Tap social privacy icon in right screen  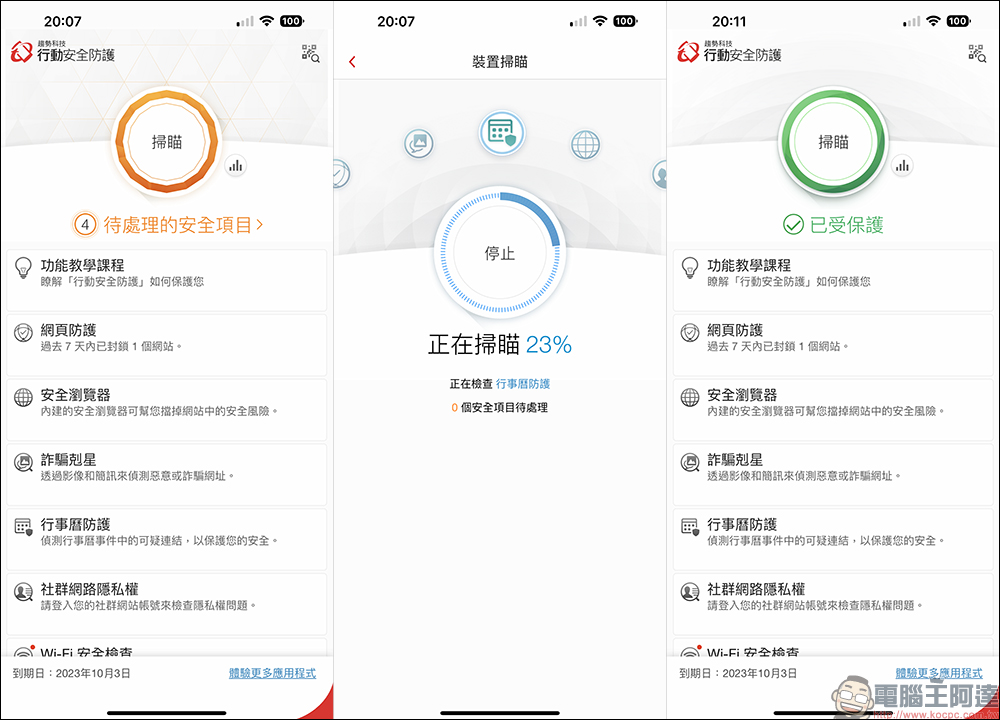pos(690,592)
